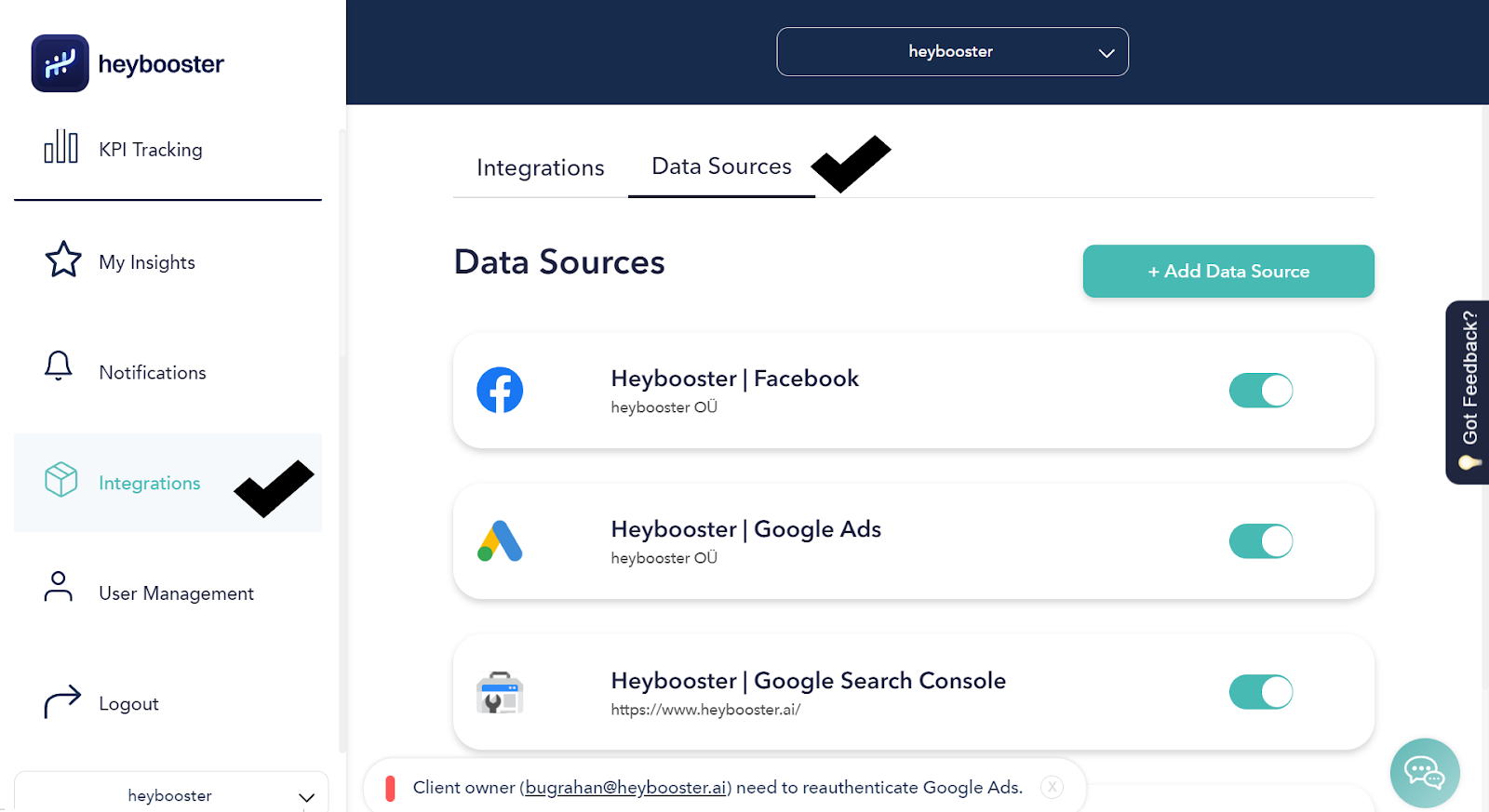Open KPI Tracking bar chart icon
Image resolution: width=1489 pixels, height=812 pixels.
pos(61,147)
